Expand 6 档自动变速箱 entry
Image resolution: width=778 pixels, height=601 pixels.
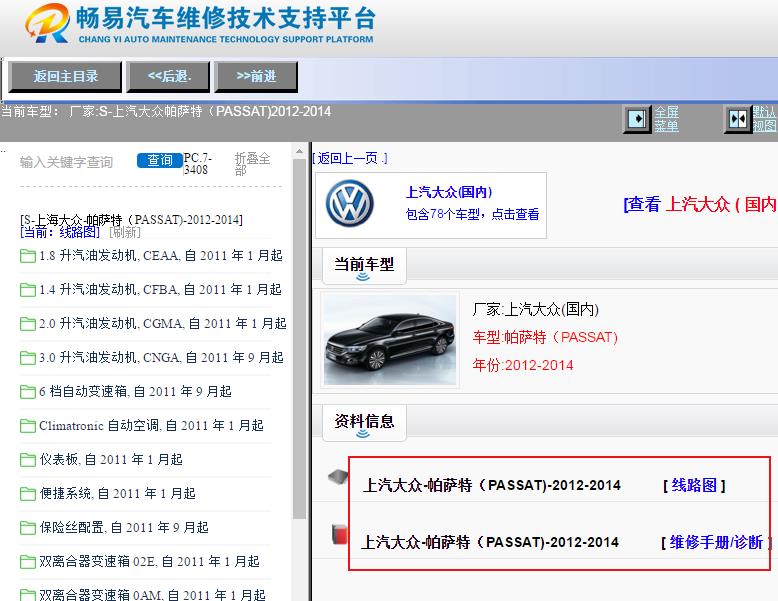pos(135,392)
